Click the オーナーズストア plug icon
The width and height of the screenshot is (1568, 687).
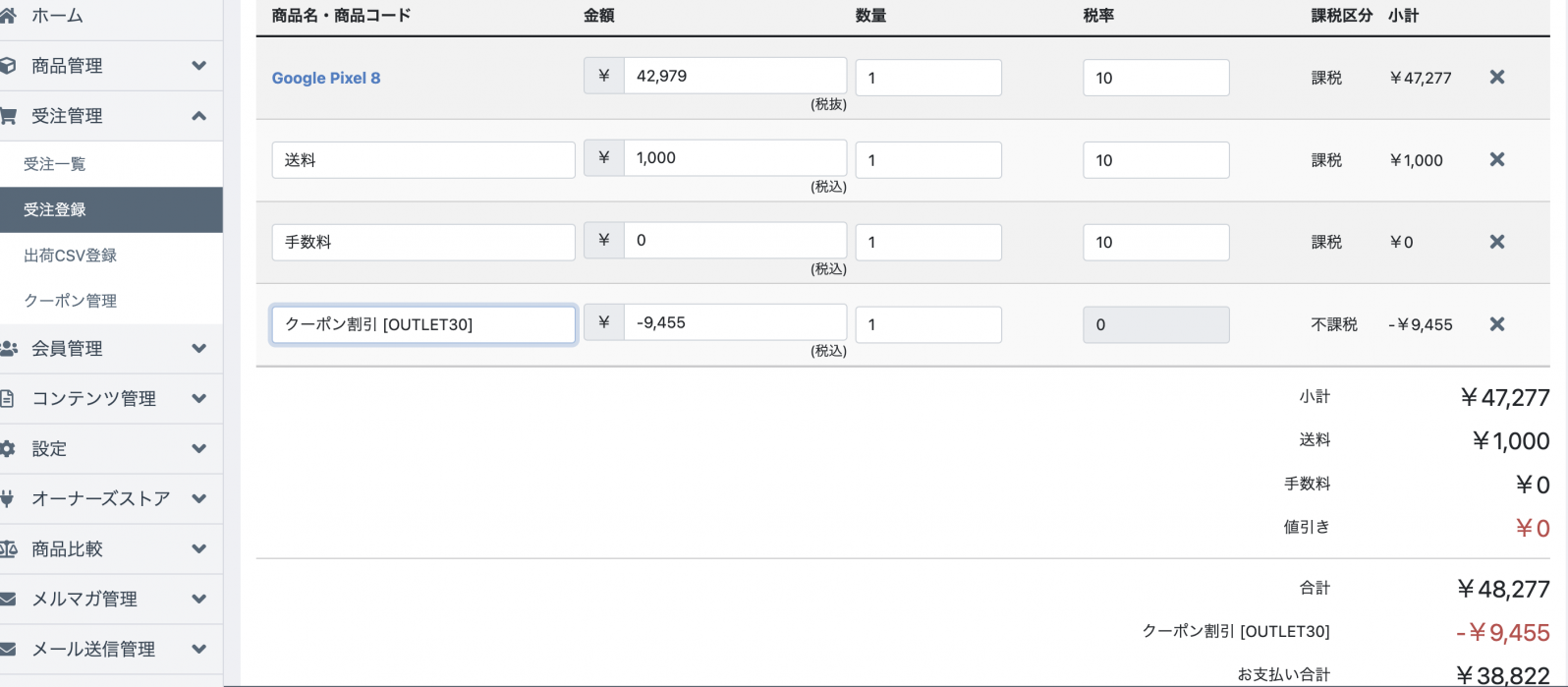click(7, 498)
